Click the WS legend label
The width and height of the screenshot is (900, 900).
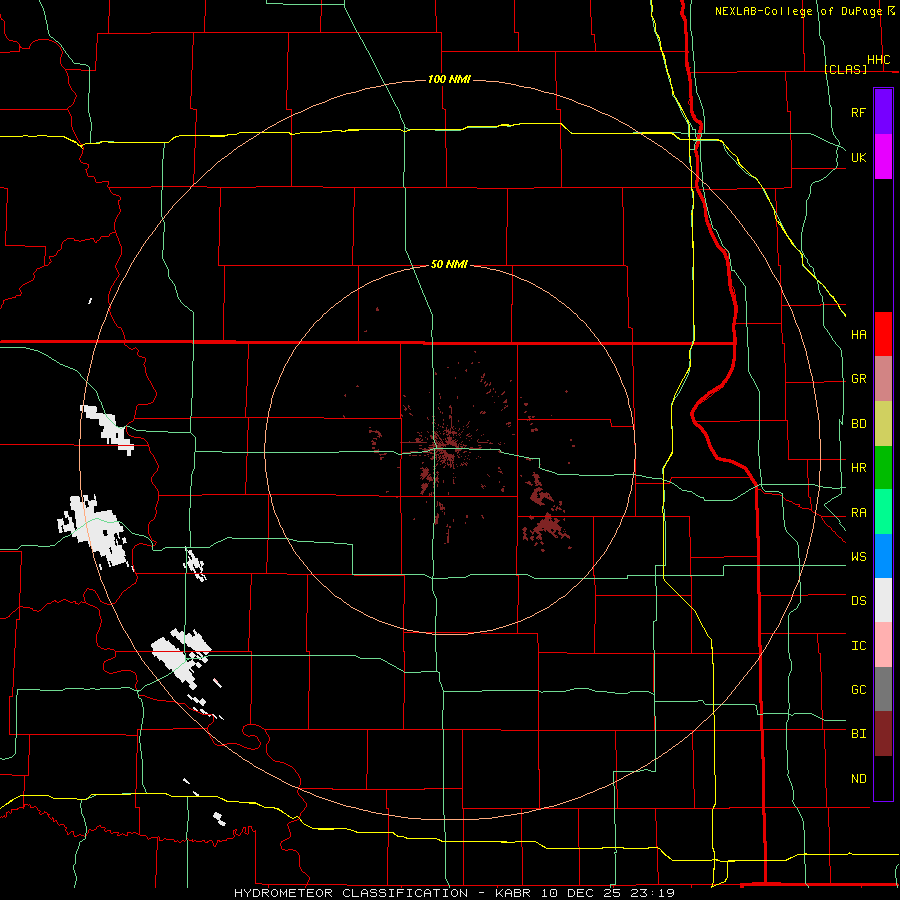coord(859,557)
